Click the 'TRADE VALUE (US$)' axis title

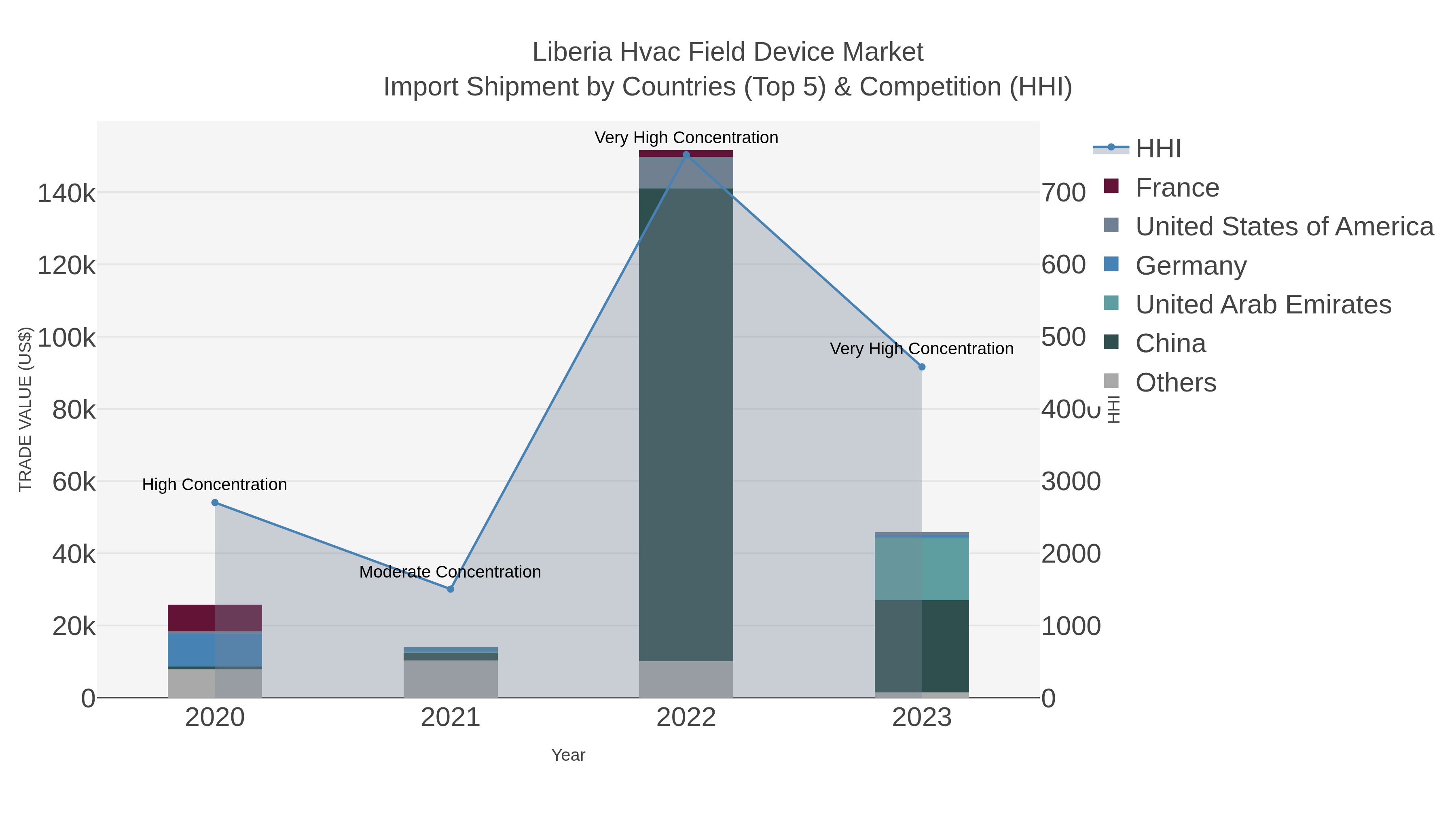point(25,409)
